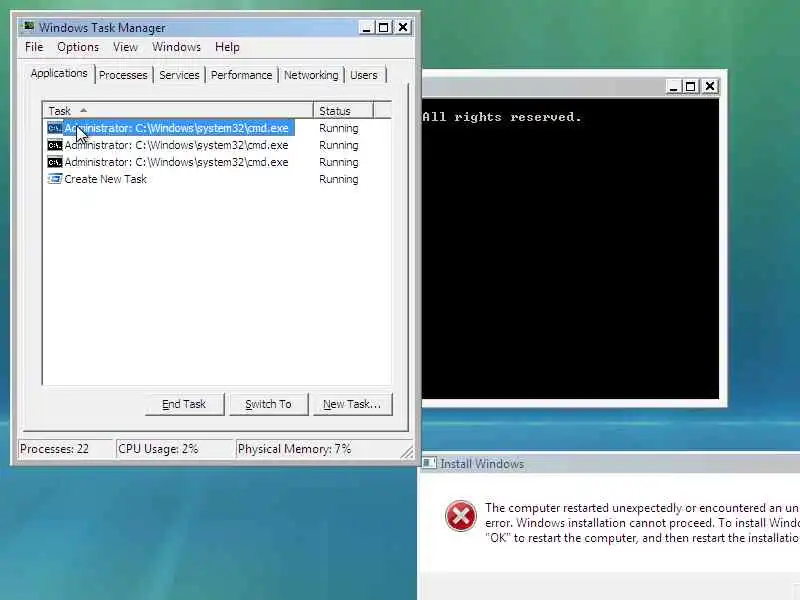Click the Task Manager resize grip corner
Image resolution: width=800 pixels, height=600 pixels.
tap(407, 452)
